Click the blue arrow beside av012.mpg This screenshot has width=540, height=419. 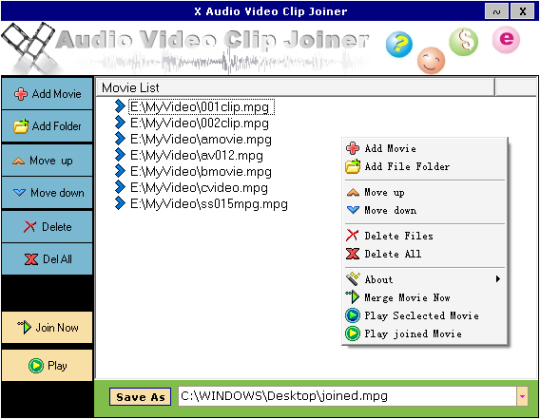tap(120, 155)
